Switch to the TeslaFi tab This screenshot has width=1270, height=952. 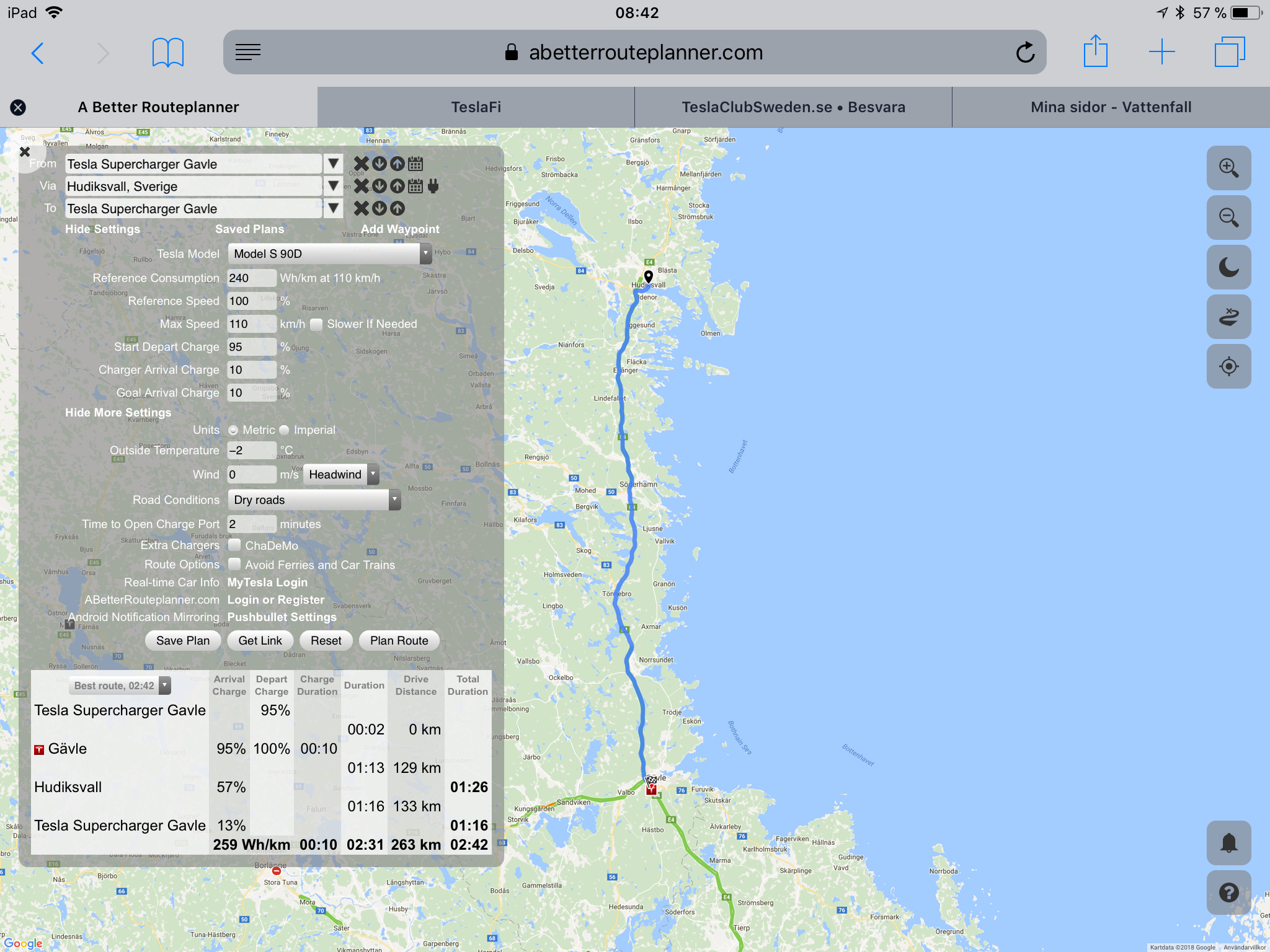(476, 107)
